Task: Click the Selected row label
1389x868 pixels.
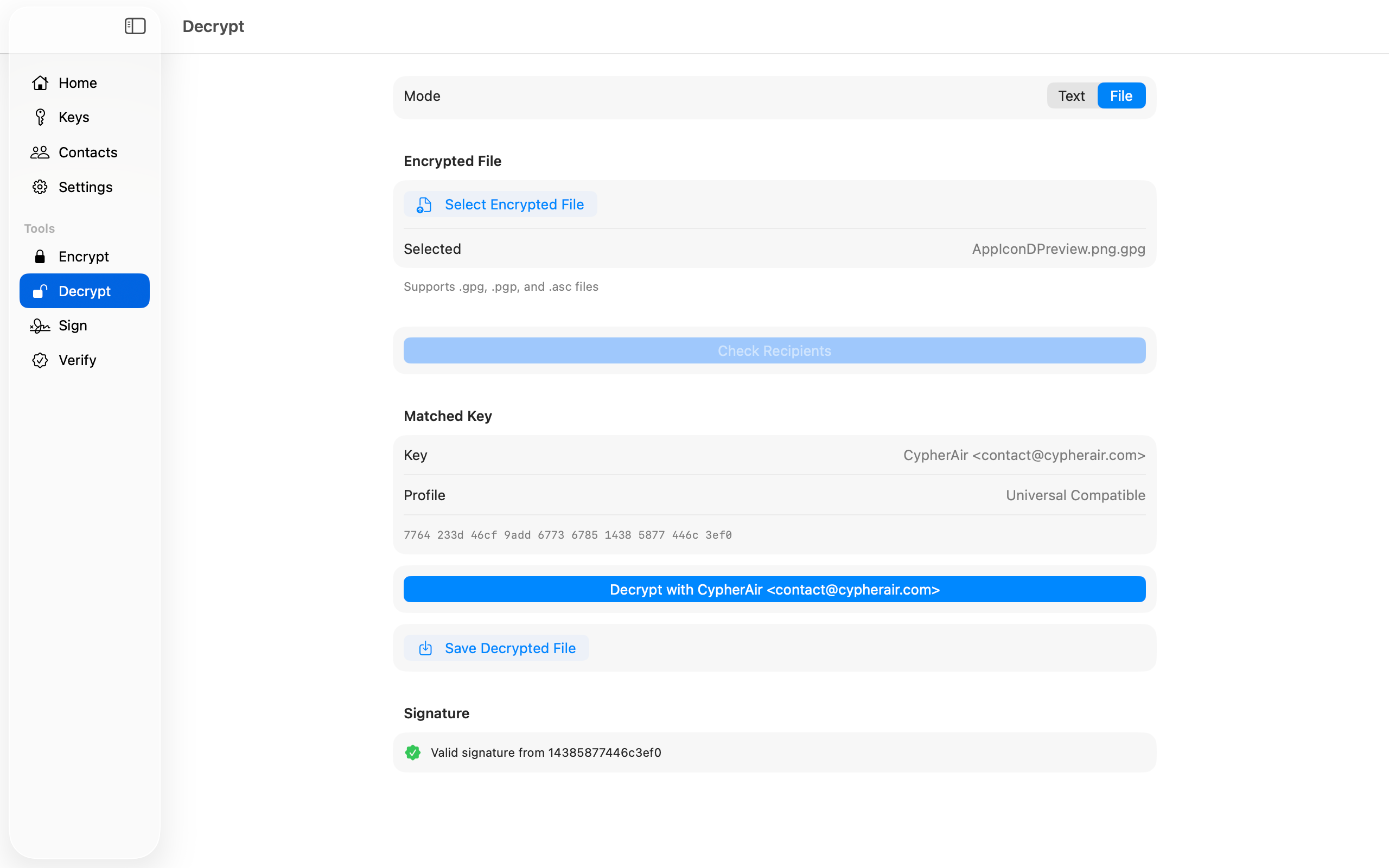Action: [432, 248]
